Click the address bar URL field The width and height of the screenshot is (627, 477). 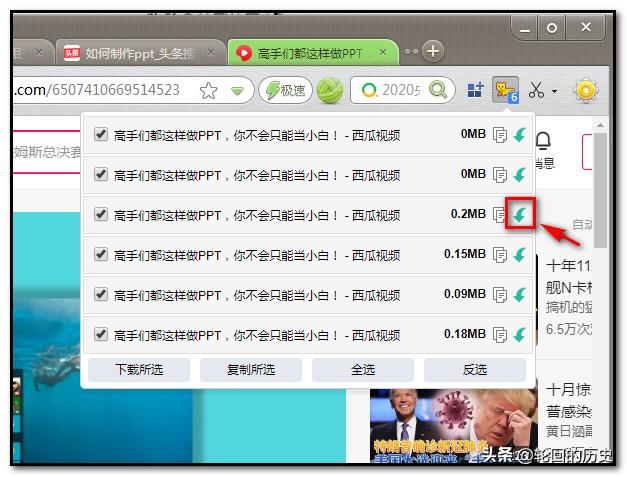[x=100, y=90]
